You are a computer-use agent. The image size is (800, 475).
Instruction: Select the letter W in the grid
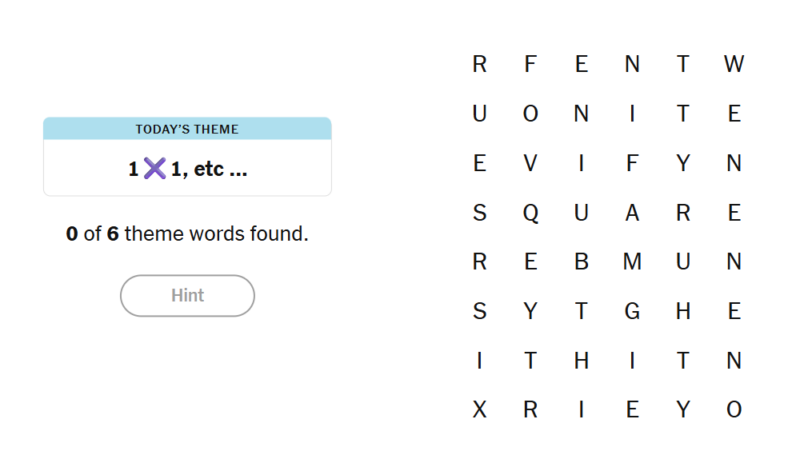(x=734, y=64)
